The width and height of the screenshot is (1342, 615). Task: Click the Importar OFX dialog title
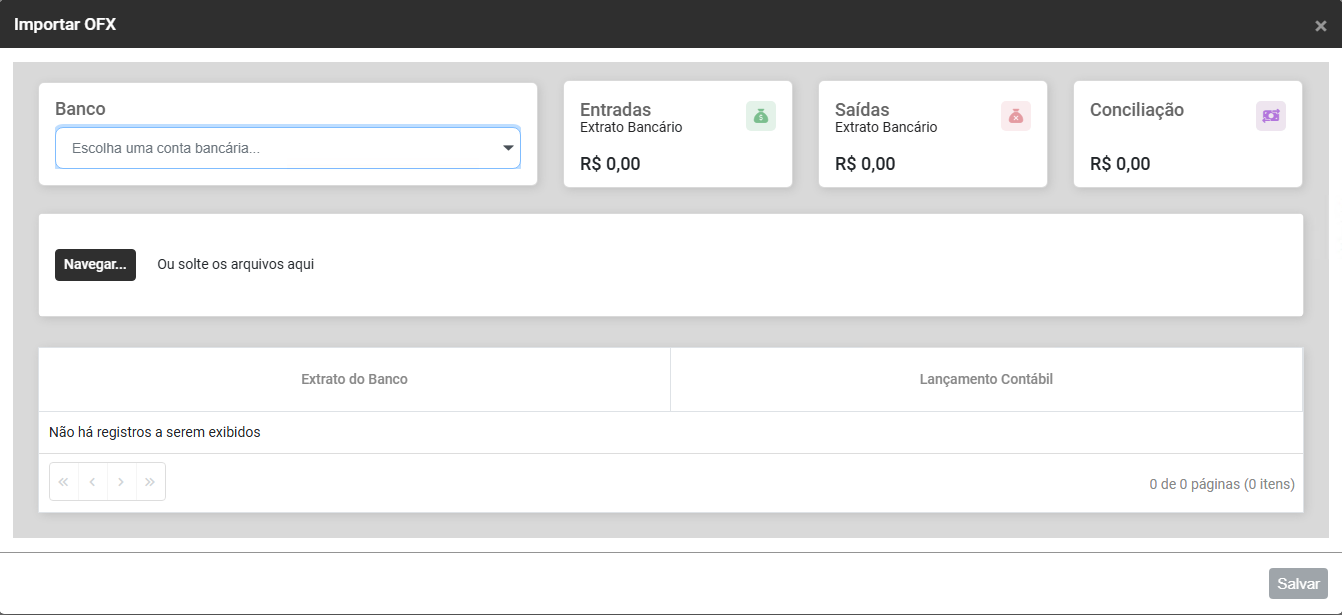pyautogui.click(x=65, y=24)
